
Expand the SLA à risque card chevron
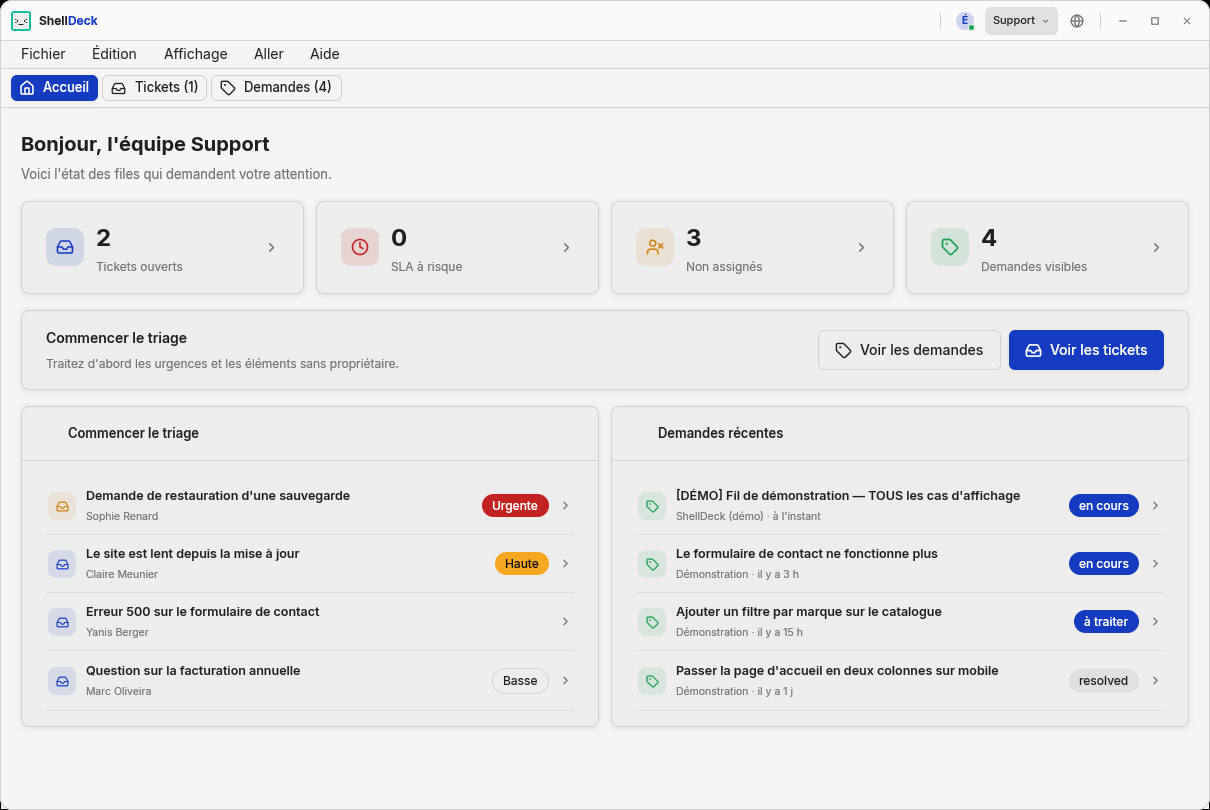[x=566, y=247]
